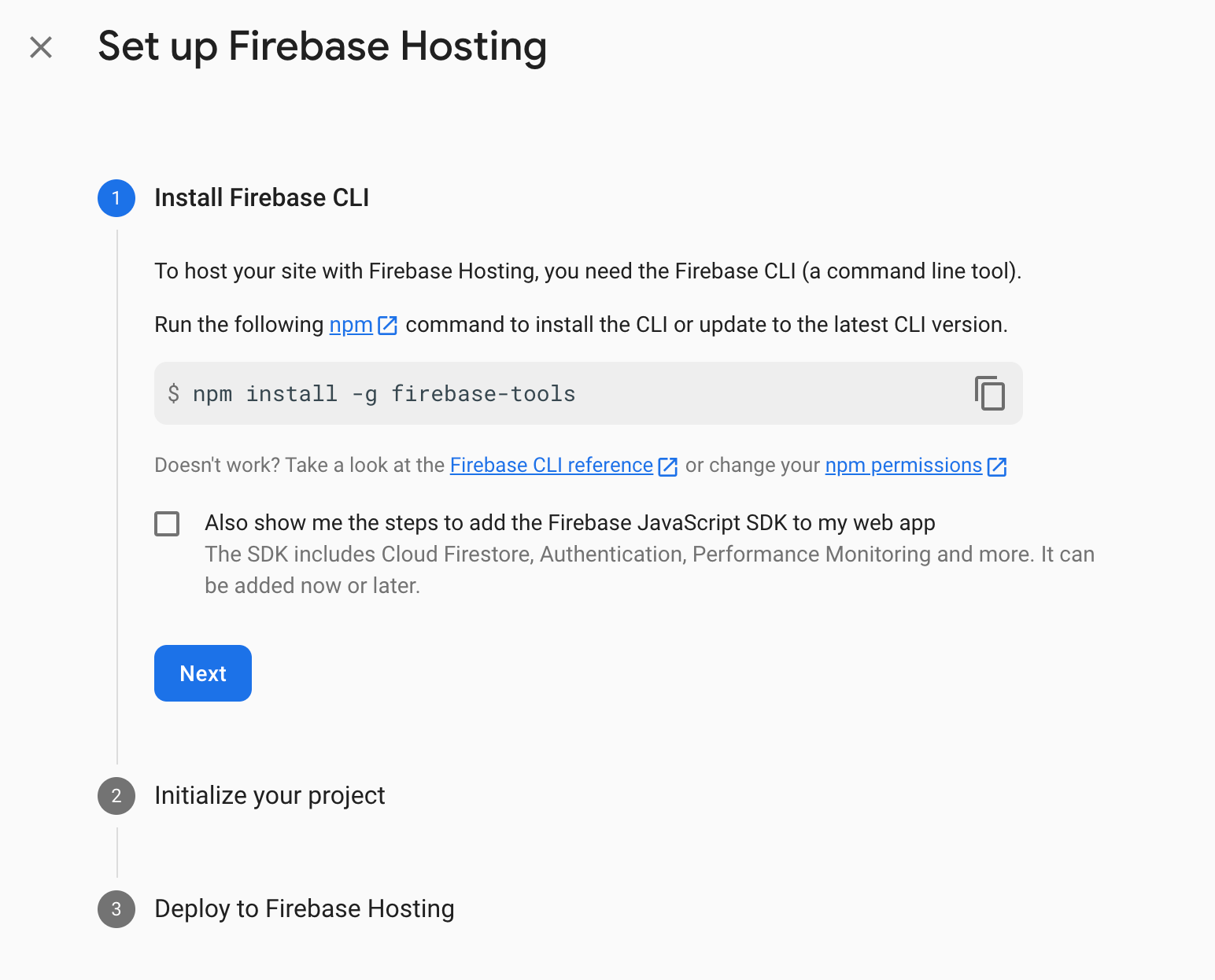Click the npm install command text
Viewport: 1215px width, 980px height.
[x=384, y=393]
